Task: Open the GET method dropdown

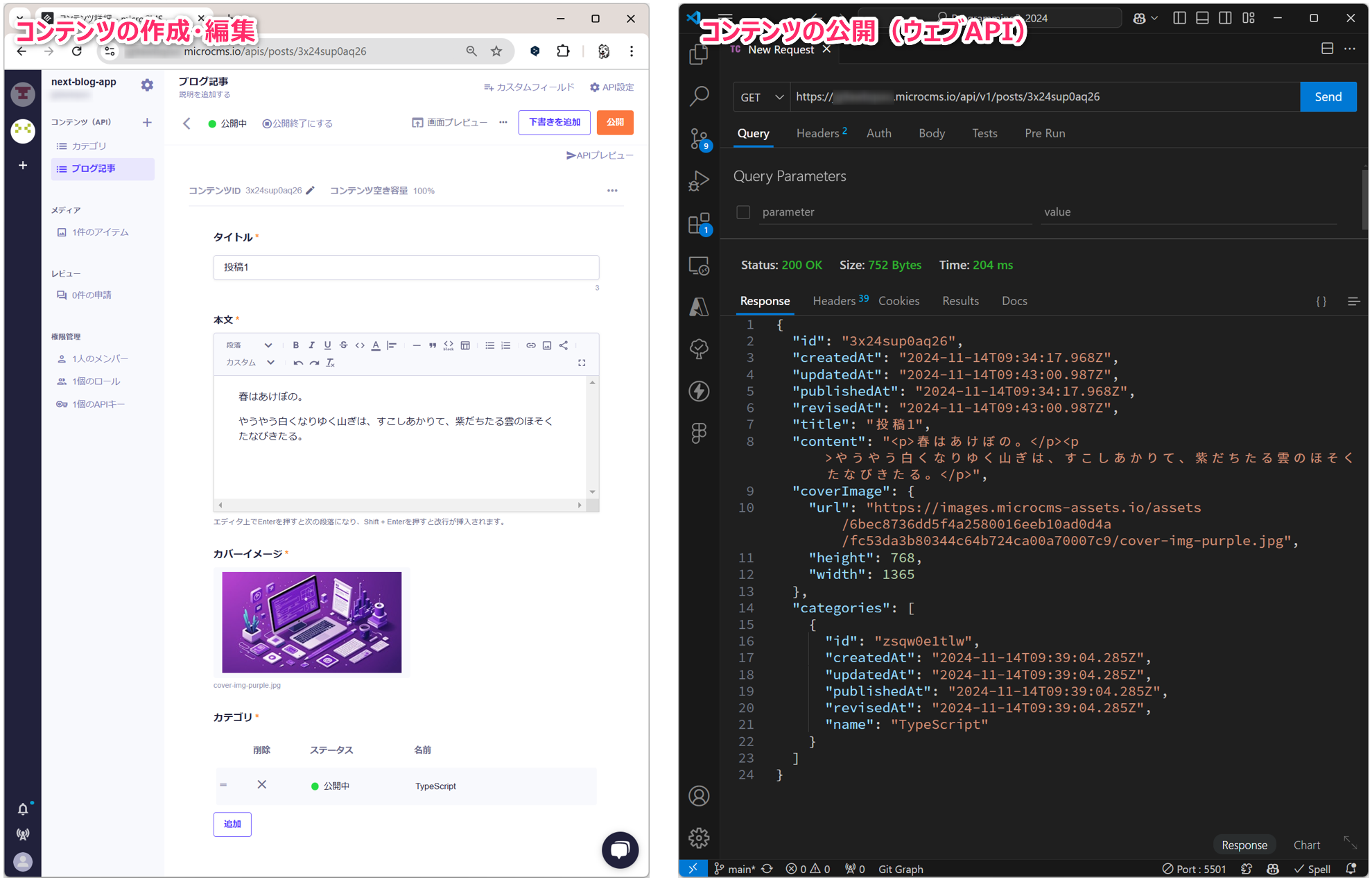Action: pyautogui.click(x=762, y=97)
